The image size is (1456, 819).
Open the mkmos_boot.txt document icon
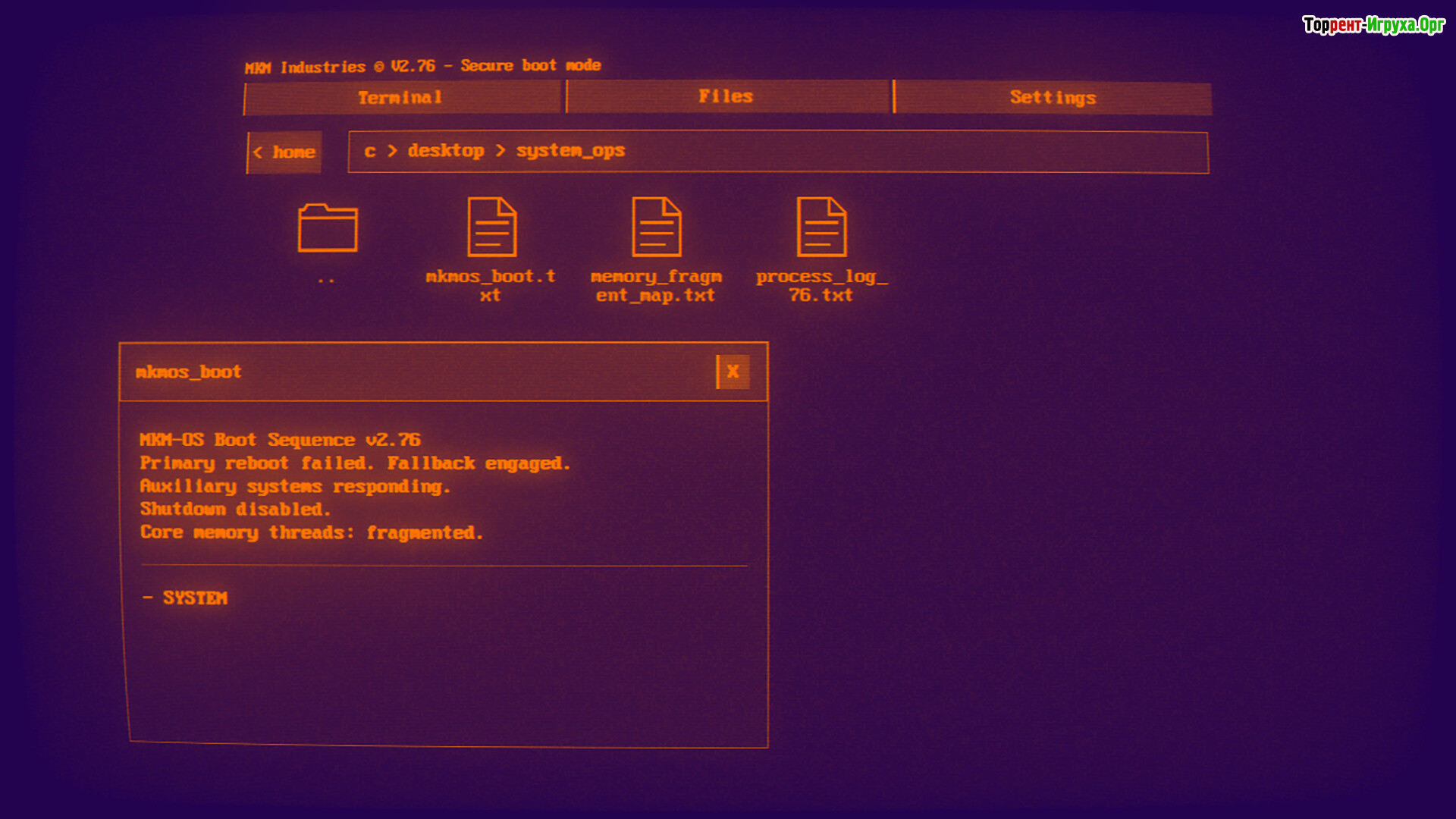tap(491, 227)
